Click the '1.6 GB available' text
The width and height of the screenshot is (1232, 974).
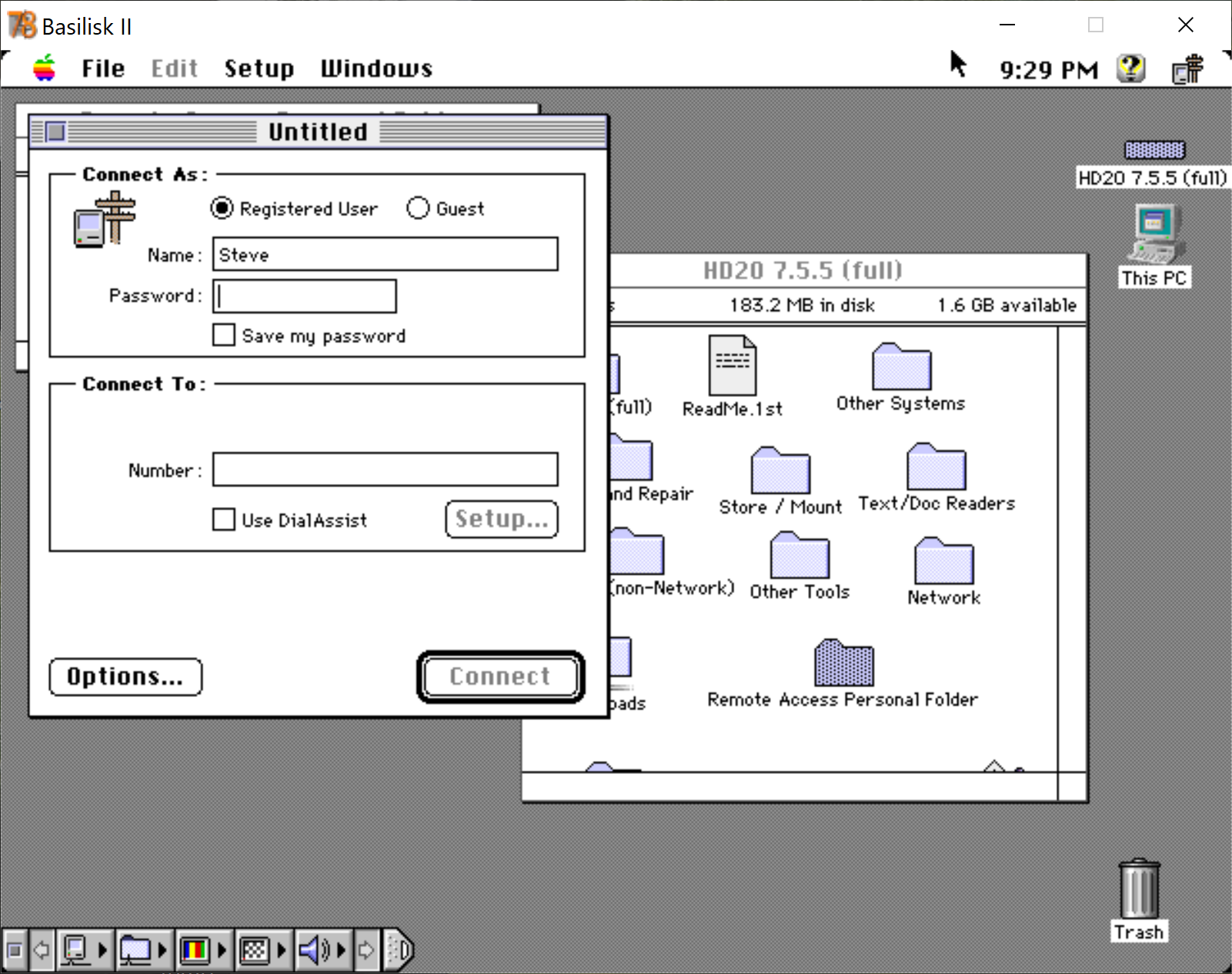pos(1007,305)
